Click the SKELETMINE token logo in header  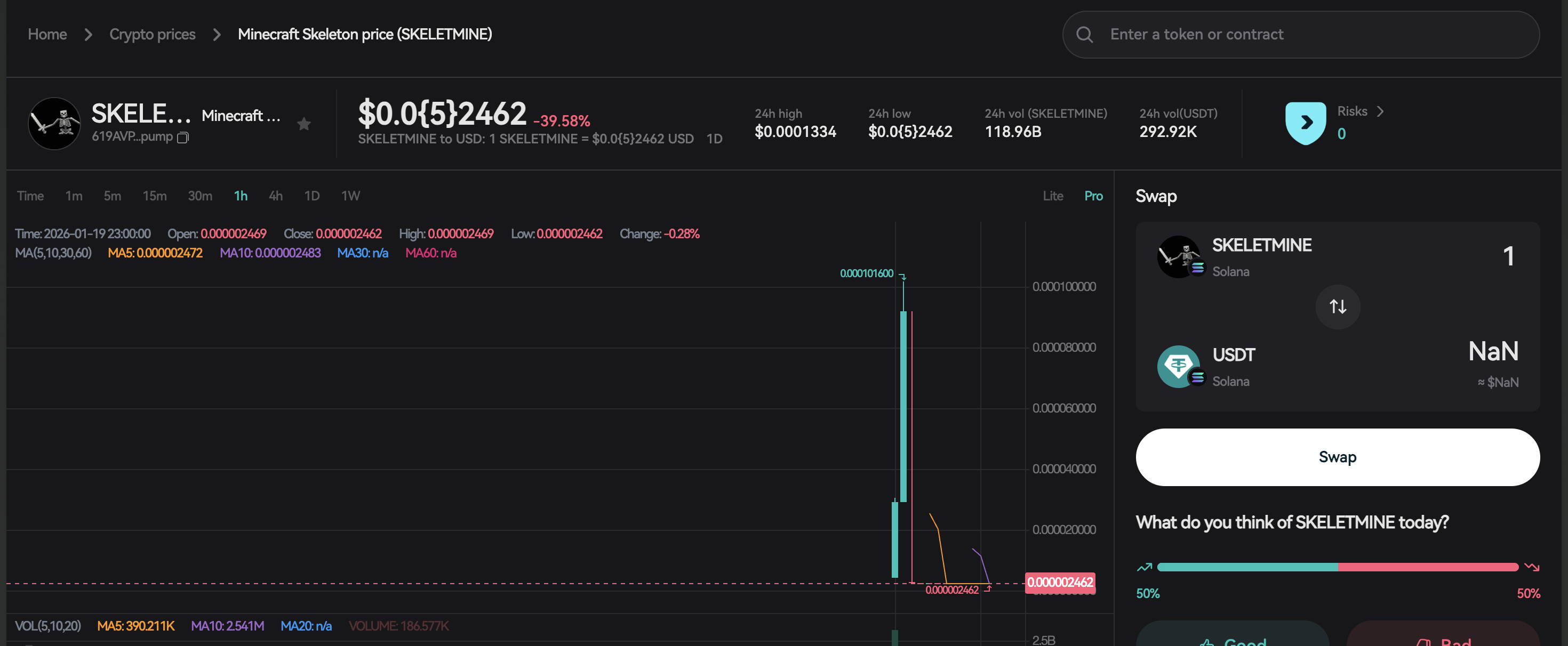54,124
